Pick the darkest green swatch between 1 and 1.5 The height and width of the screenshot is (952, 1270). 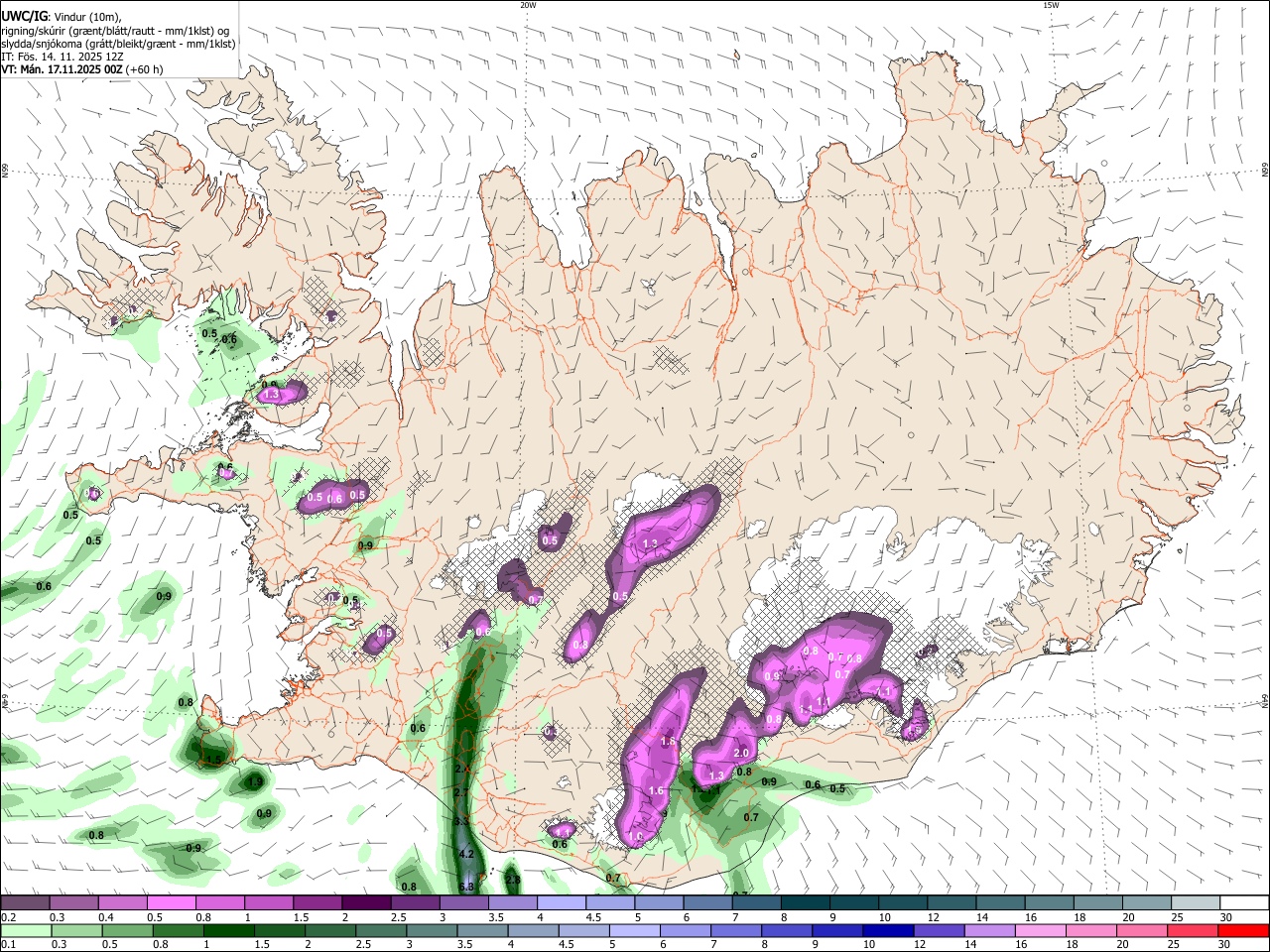(x=227, y=931)
